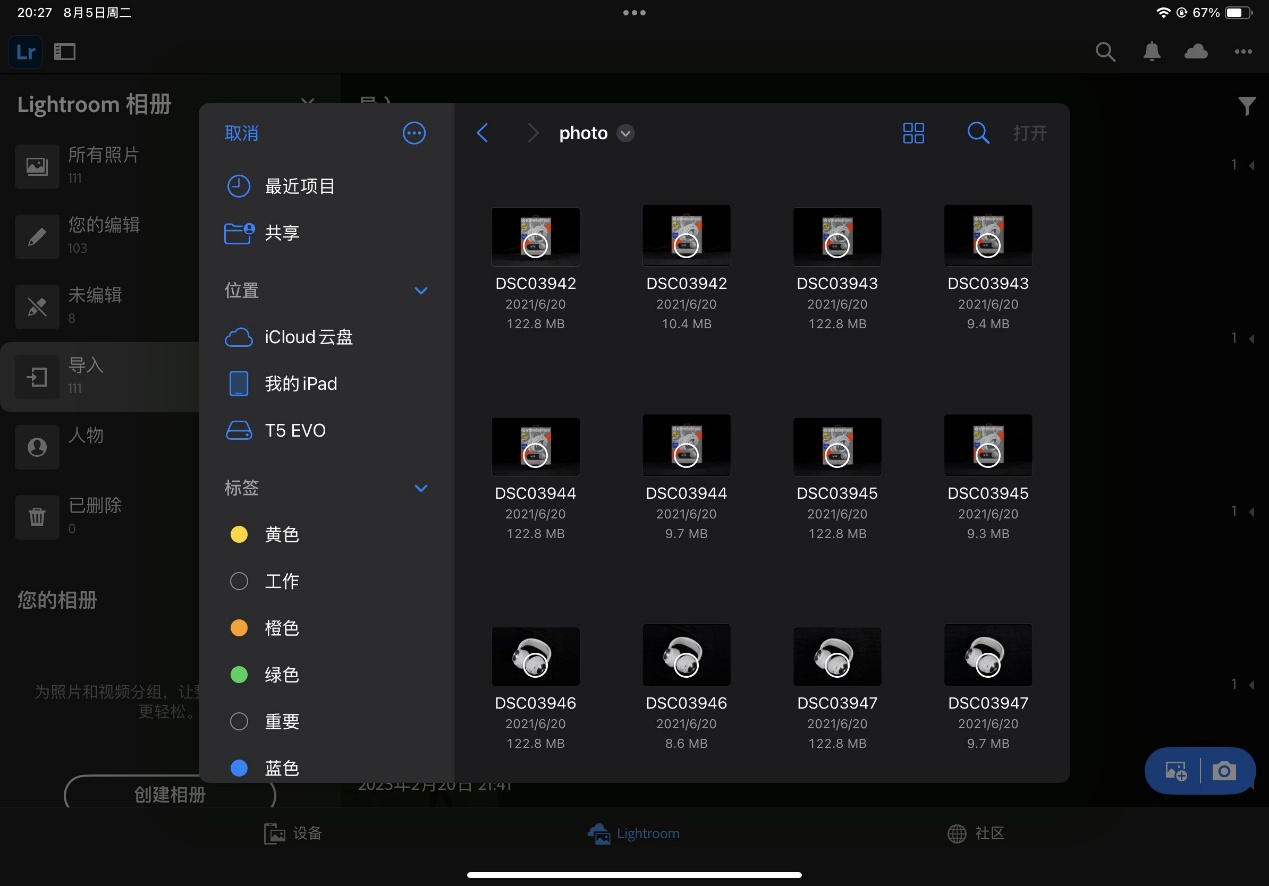Switch to Lightroom bottom tab
The image size is (1269, 886).
(x=634, y=833)
